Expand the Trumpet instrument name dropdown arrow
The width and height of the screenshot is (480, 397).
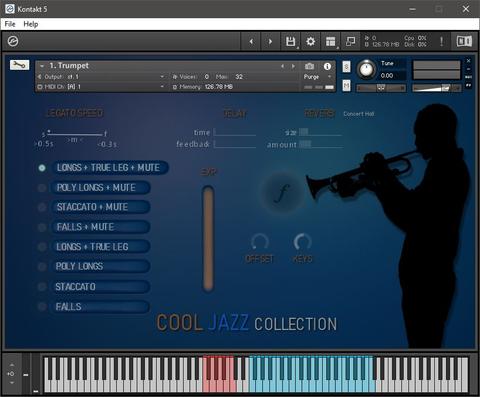pyautogui.click(x=42, y=66)
